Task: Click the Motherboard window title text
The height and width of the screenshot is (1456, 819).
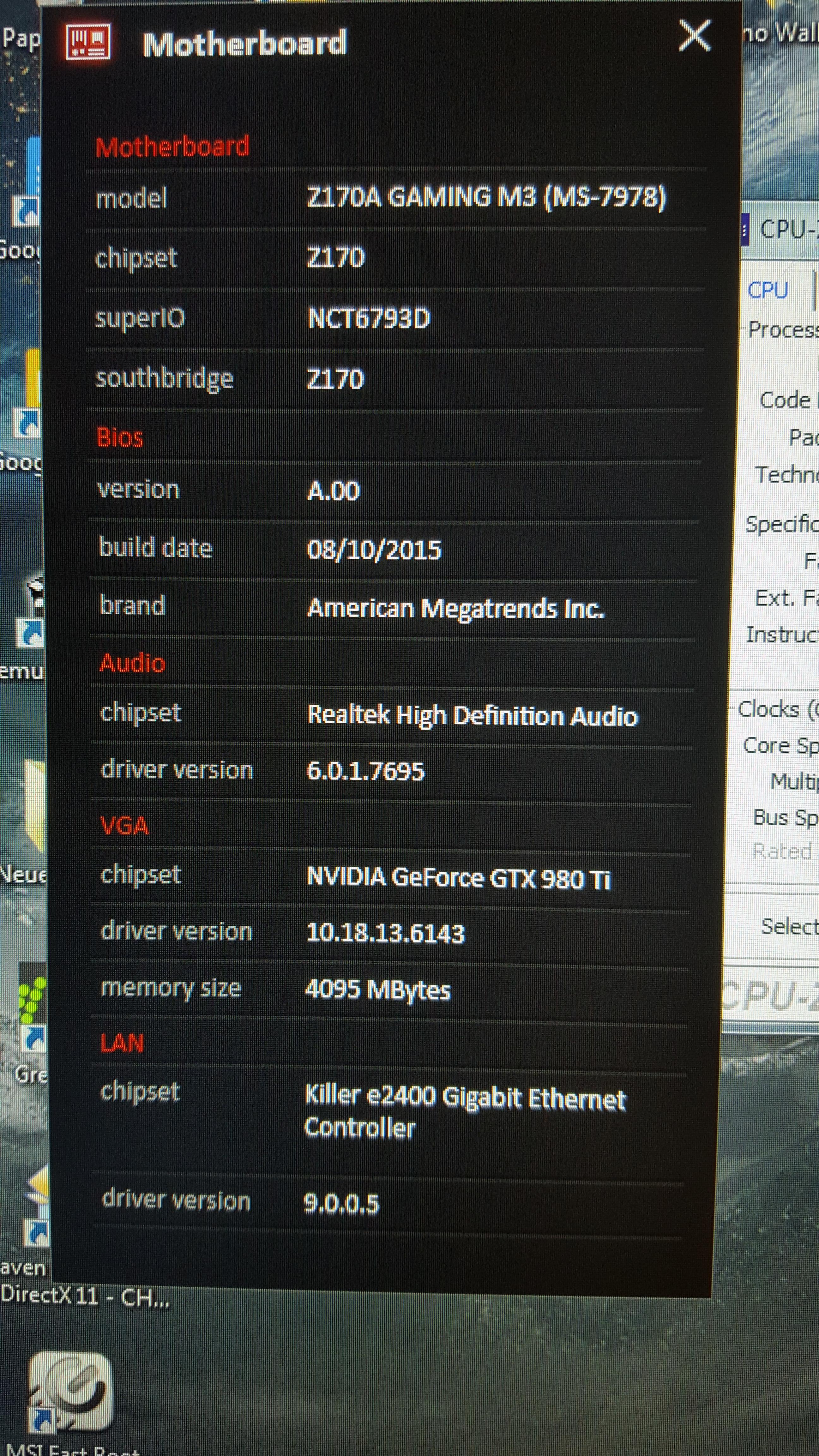Action: [244, 44]
